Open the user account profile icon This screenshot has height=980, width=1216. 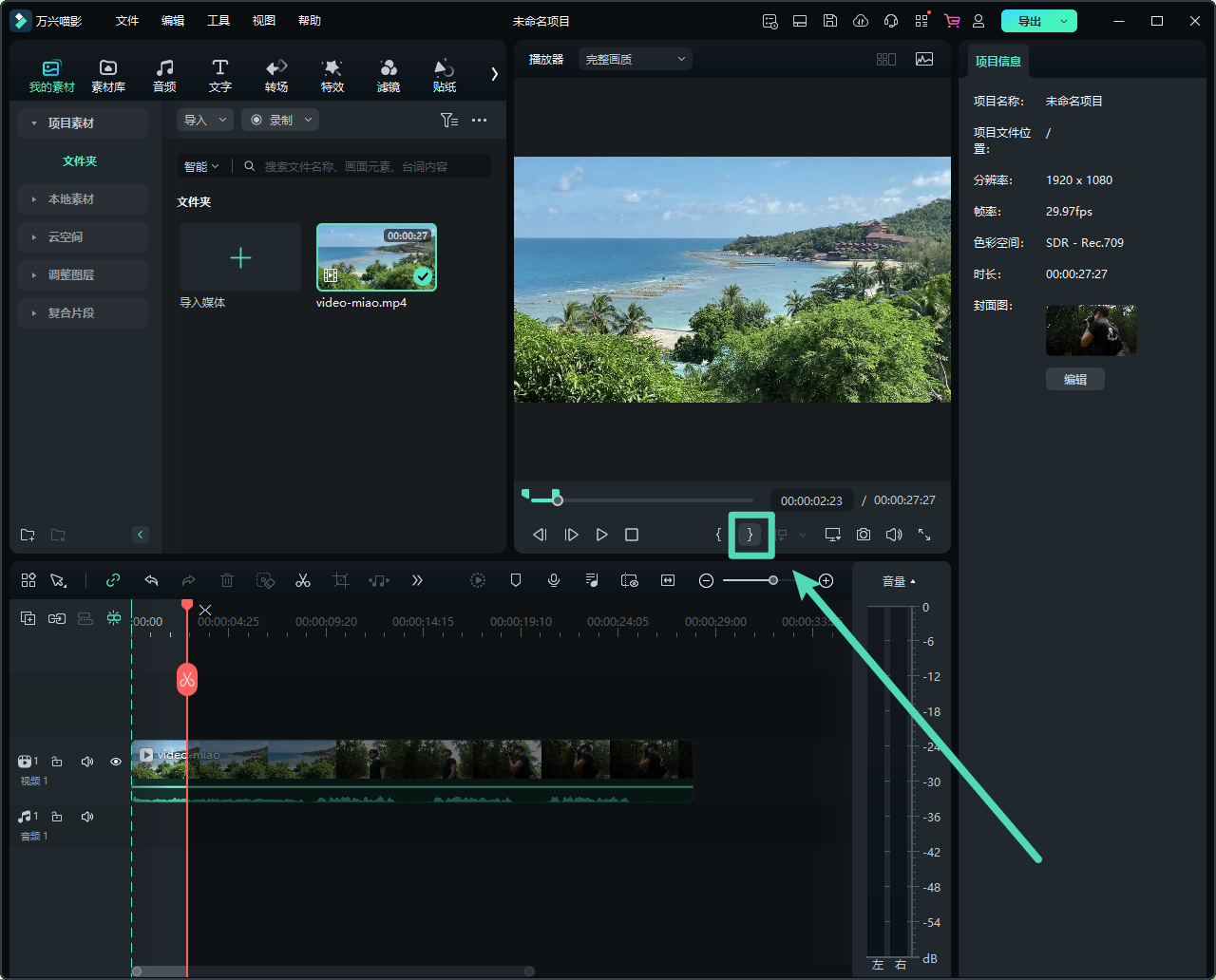click(978, 21)
